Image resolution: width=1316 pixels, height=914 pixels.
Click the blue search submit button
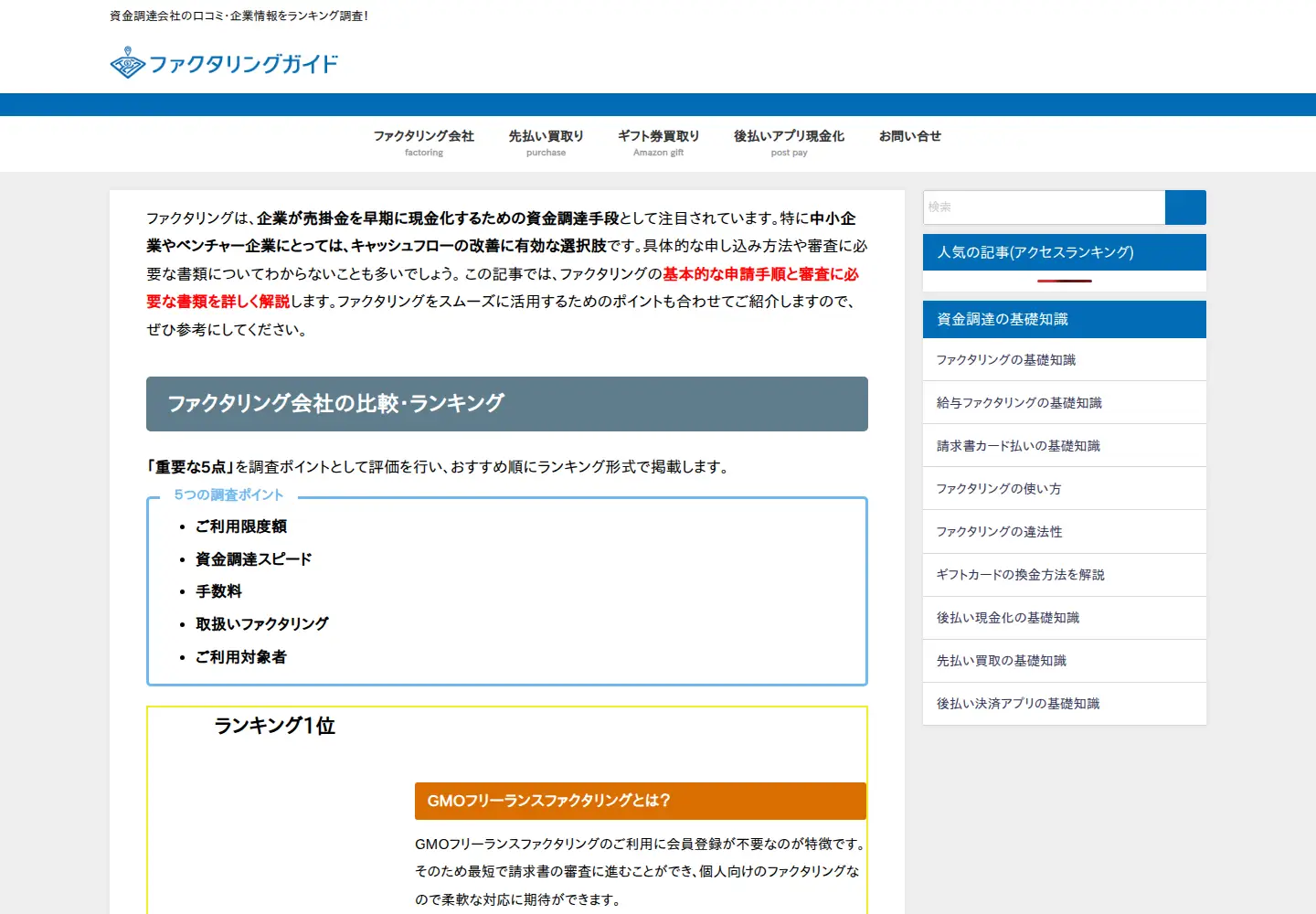(1185, 207)
